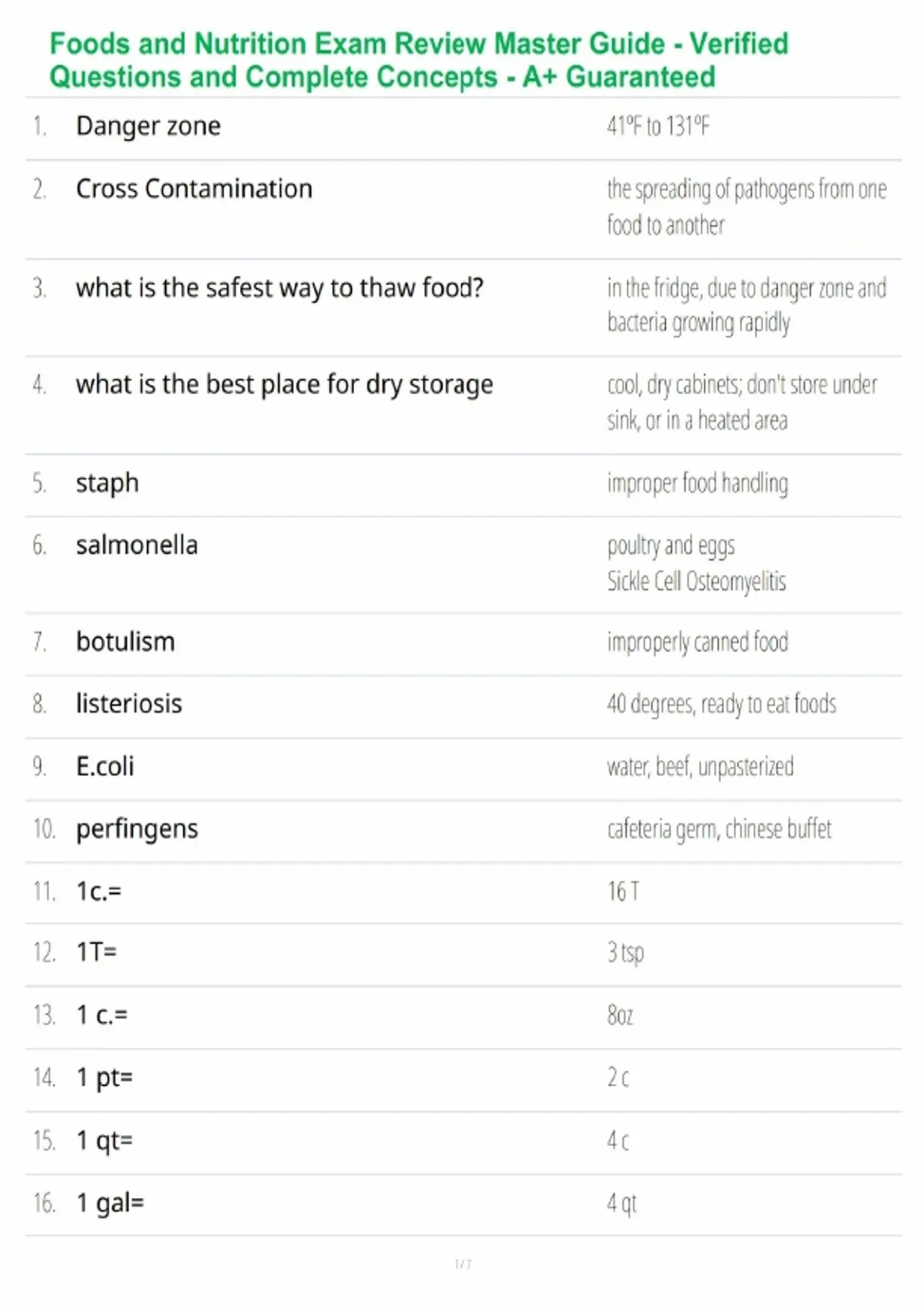Viewport: 924px width, 1309px height.
Task: Click the '41°F to 131°F' answer
Action: tap(658, 126)
